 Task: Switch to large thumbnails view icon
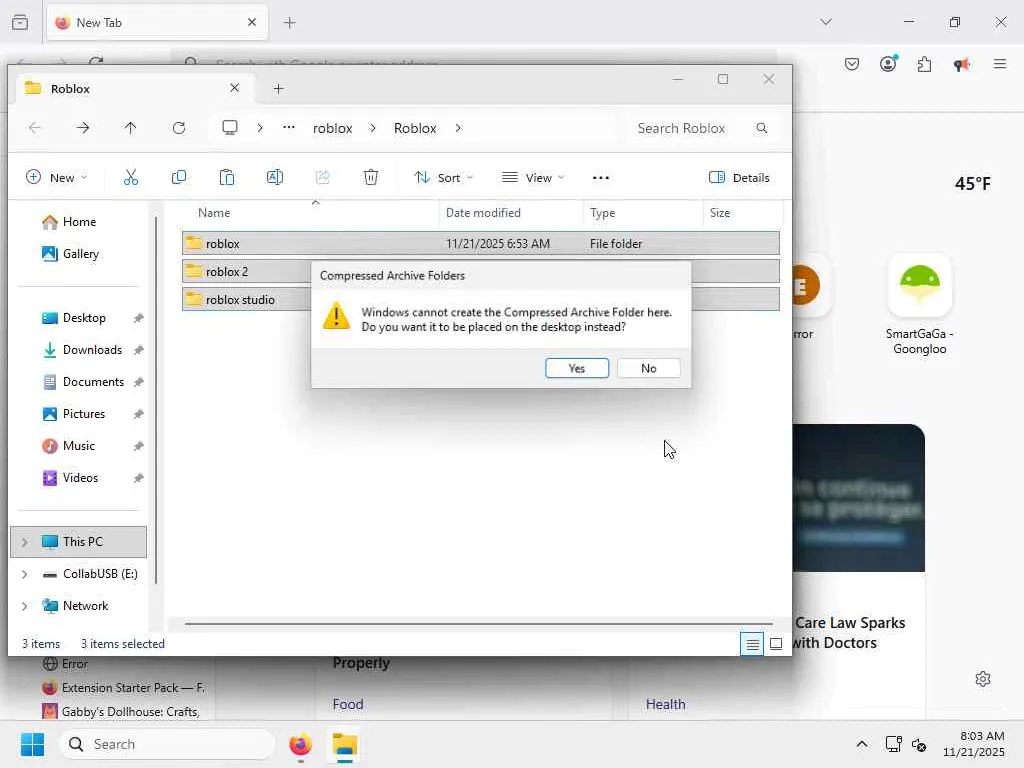coord(776,645)
